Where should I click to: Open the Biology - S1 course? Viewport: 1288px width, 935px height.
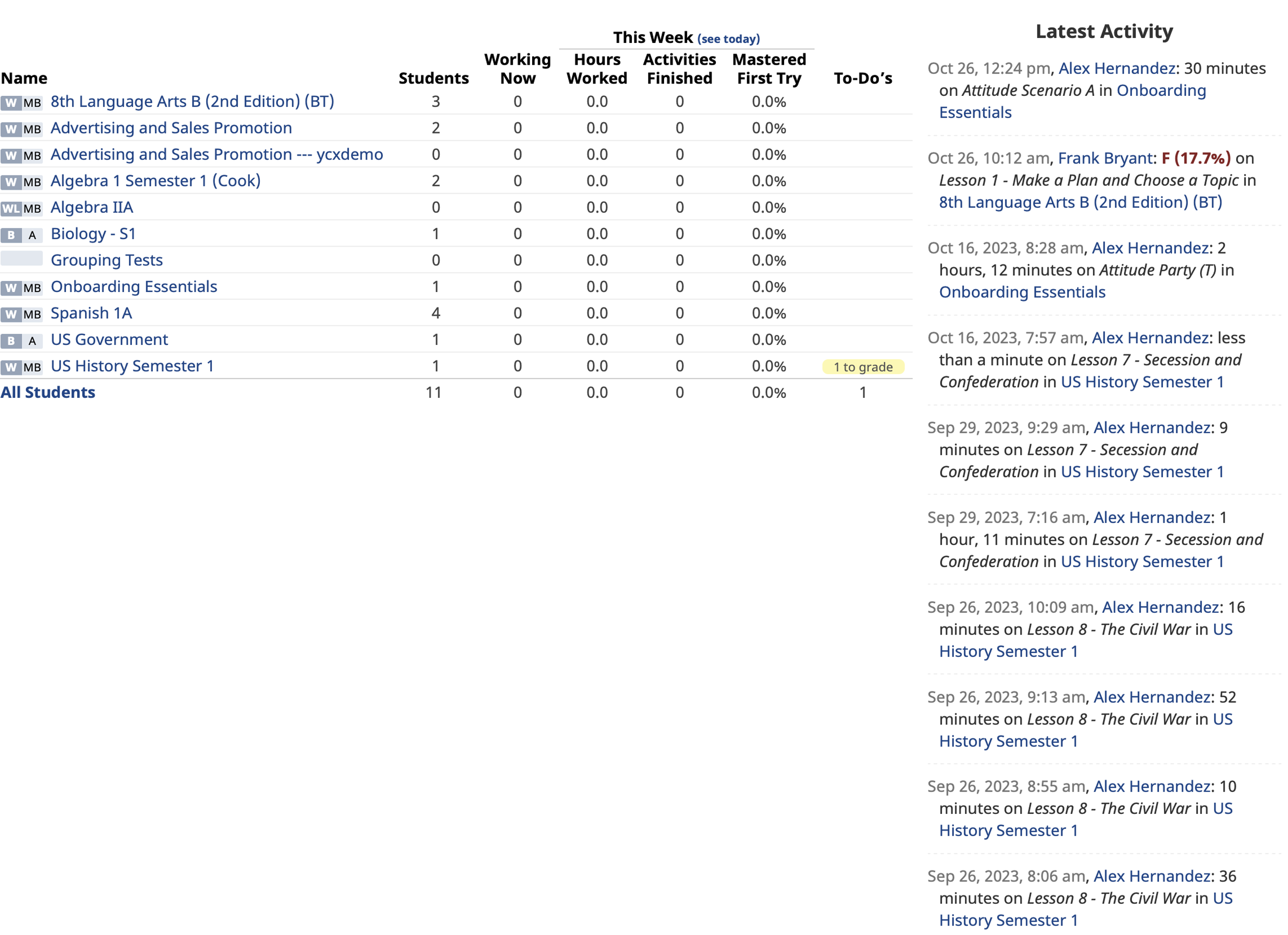(93, 234)
